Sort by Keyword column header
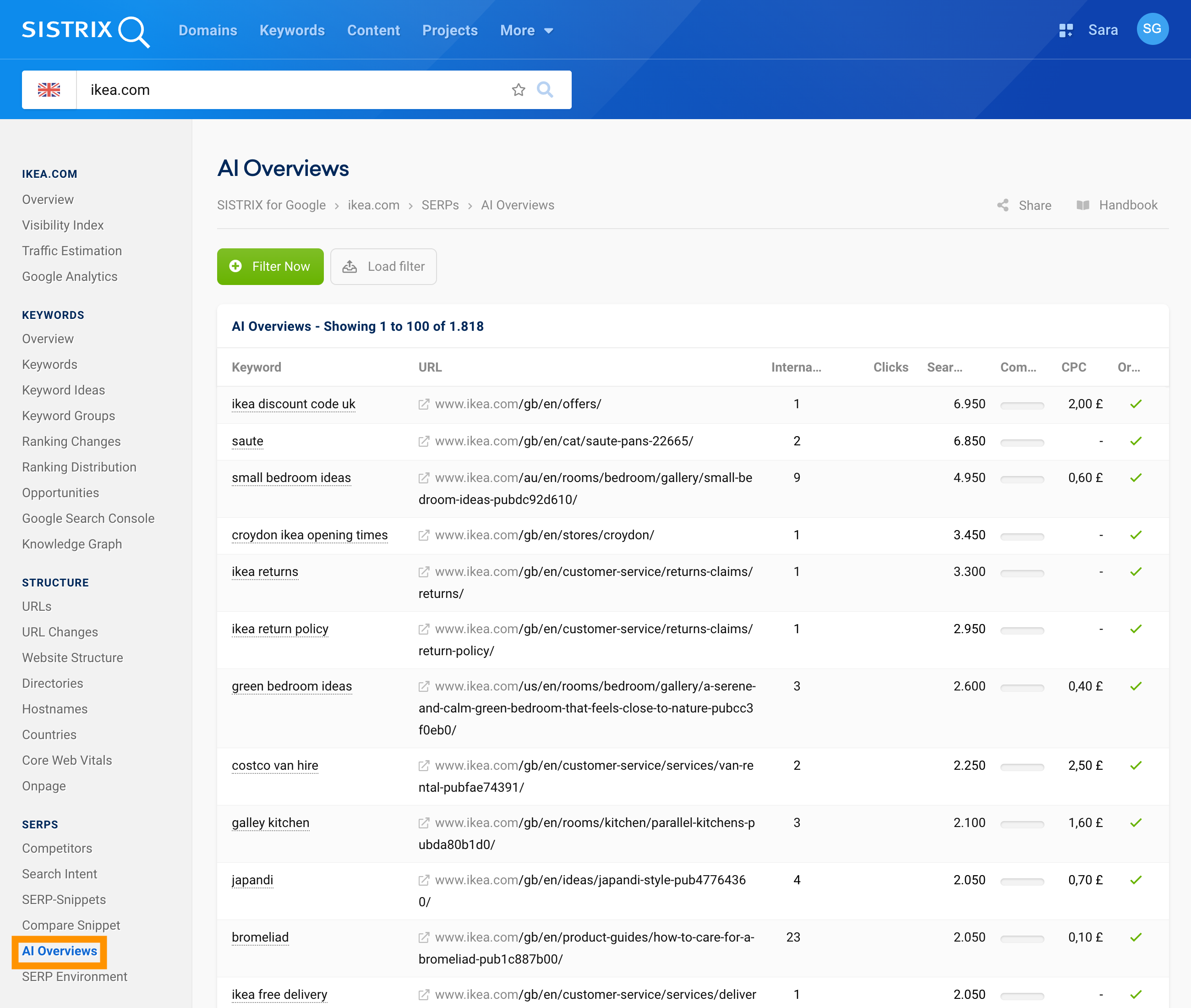Image resolution: width=1191 pixels, height=1008 pixels. (257, 367)
